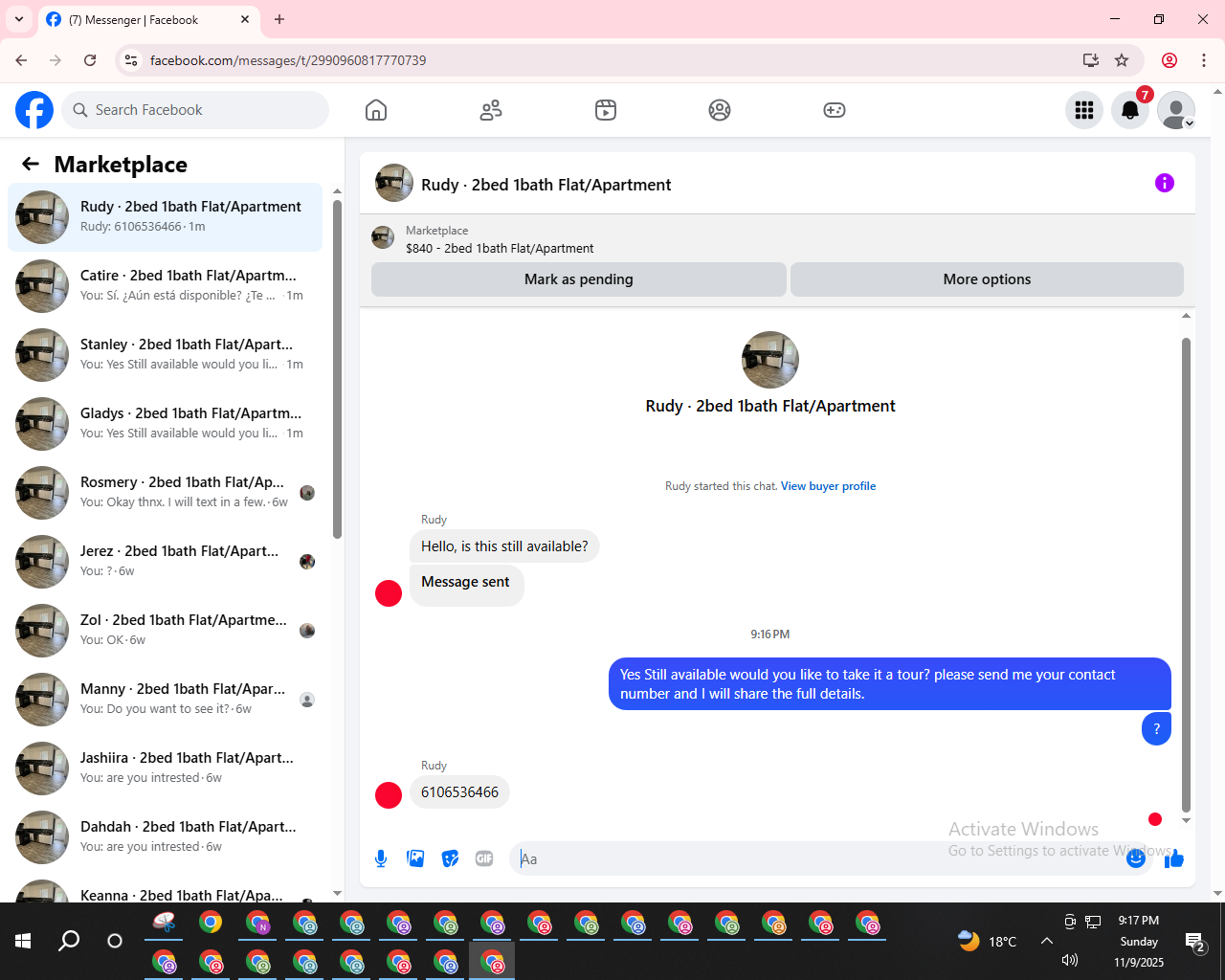Open Rudy's 2bed 1bath conversation
1225x980 pixels.
(x=165, y=217)
